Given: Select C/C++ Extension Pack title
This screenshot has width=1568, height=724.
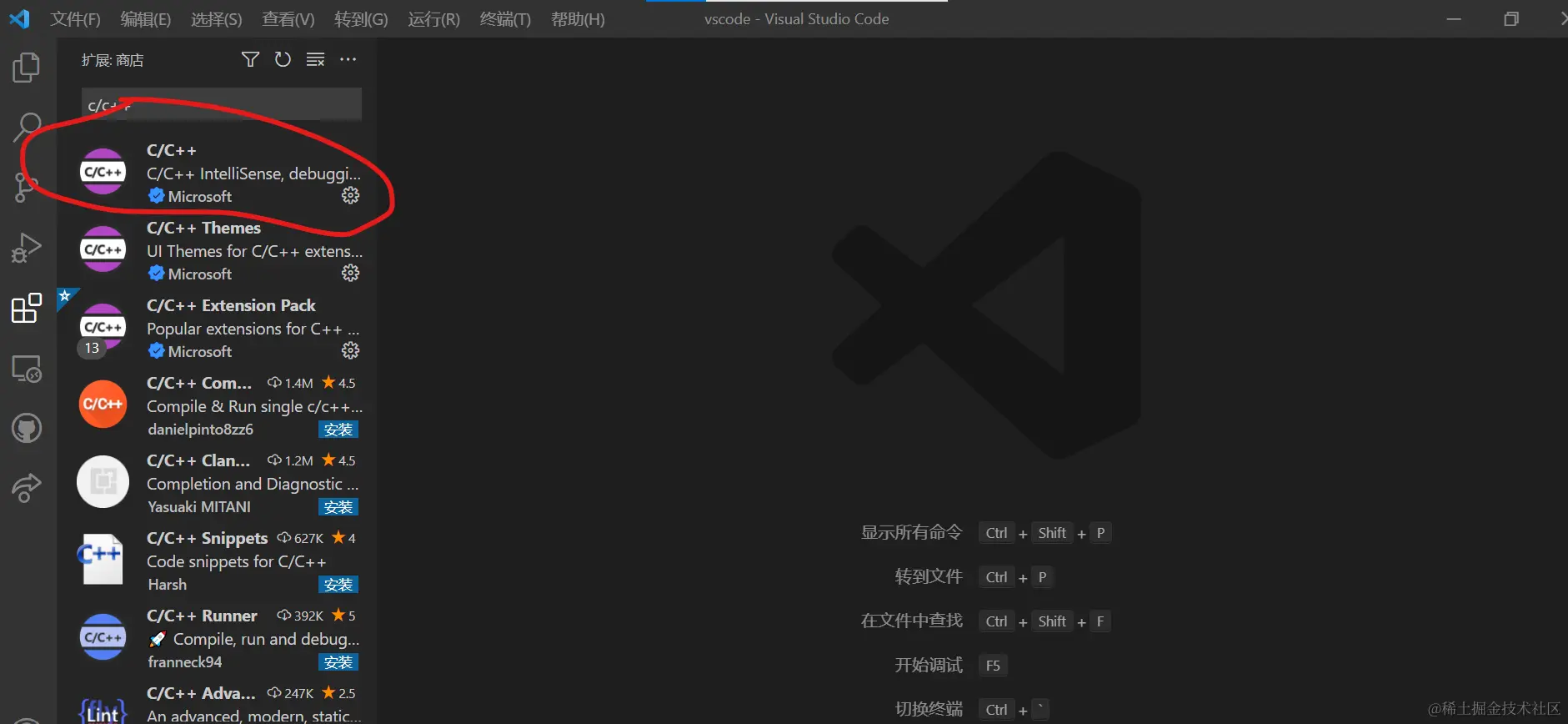Looking at the screenshot, I should (x=231, y=305).
